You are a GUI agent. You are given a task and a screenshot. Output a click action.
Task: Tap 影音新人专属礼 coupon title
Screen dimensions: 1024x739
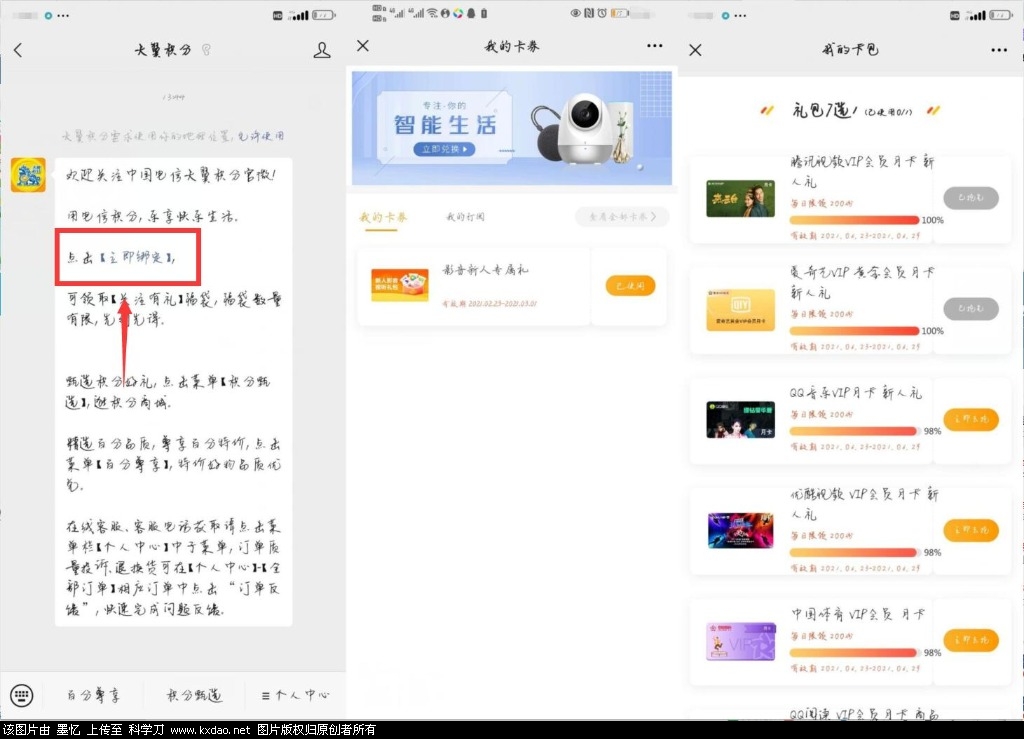pyautogui.click(x=485, y=270)
